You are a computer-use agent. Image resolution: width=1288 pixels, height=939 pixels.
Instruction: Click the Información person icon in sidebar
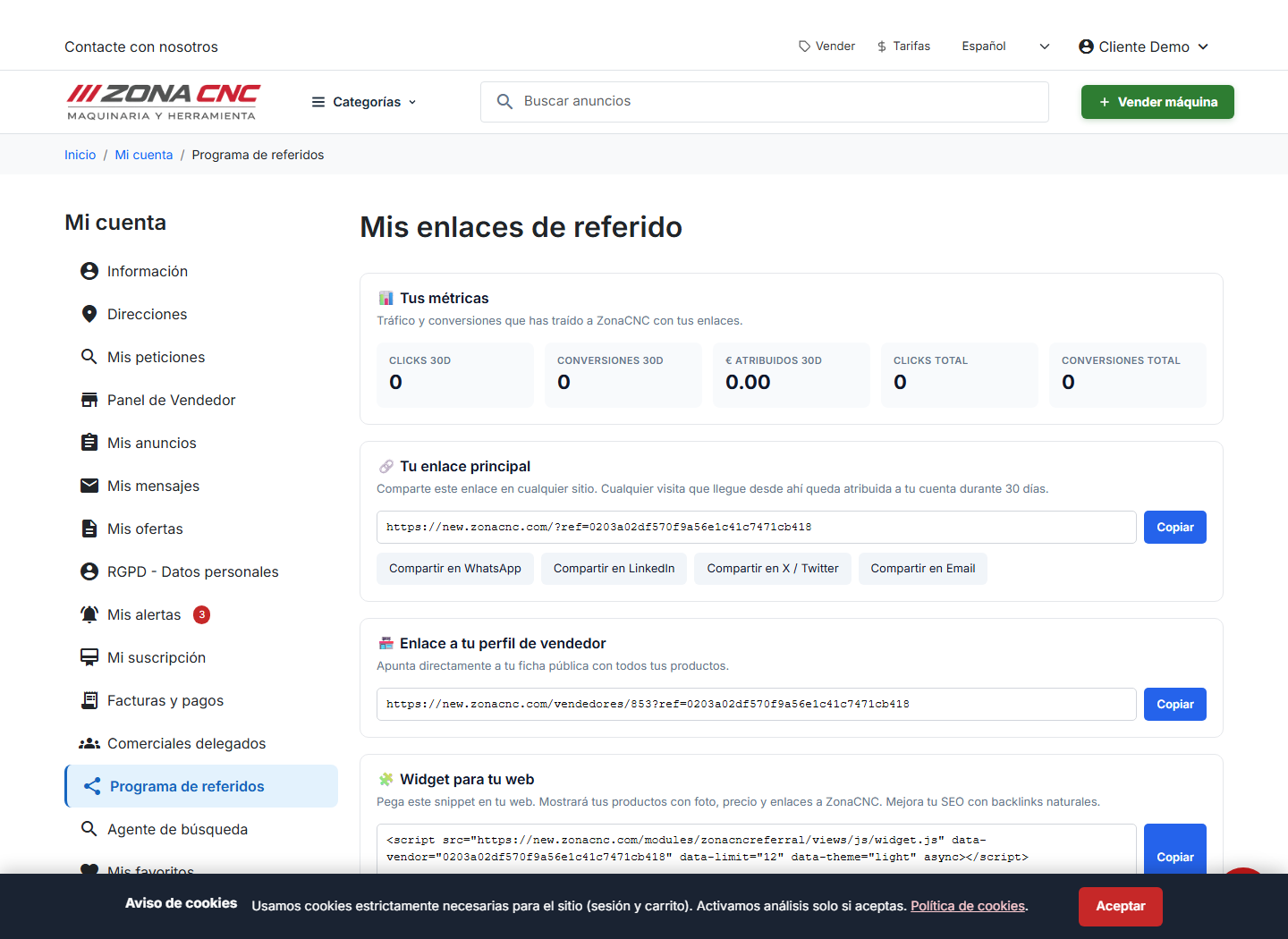point(89,271)
